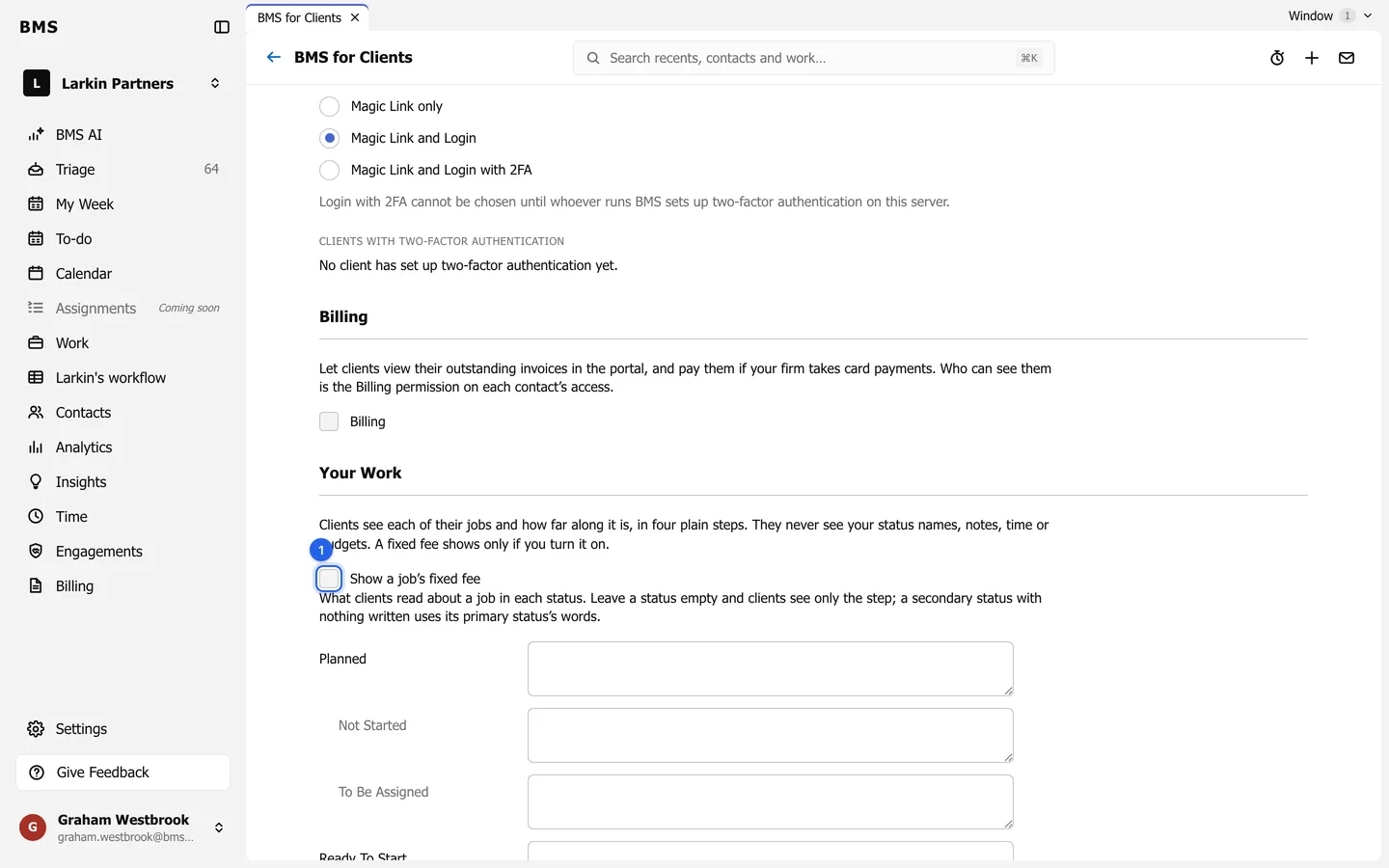1389x868 pixels.
Task: Enable the Billing checkbox
Action: (329, 421)
